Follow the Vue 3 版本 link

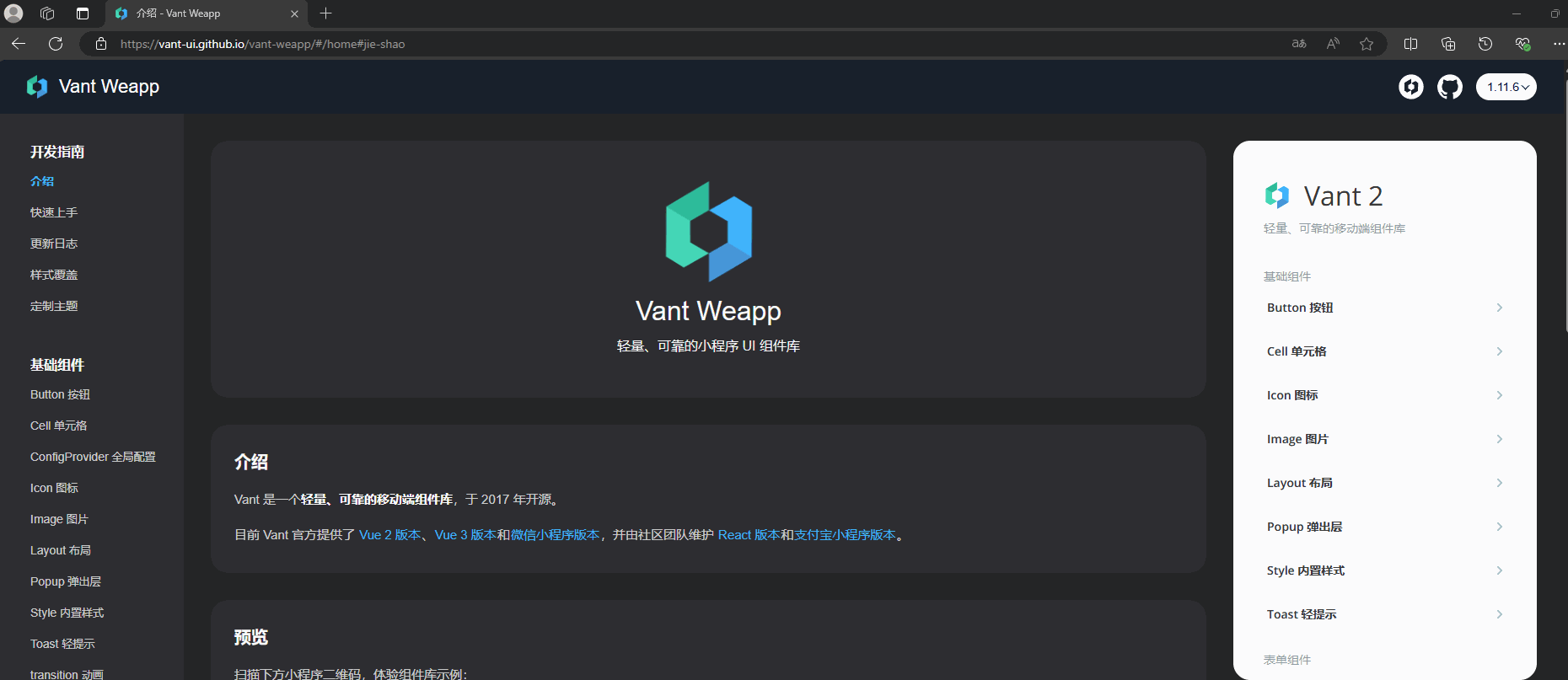pos(465,535)
